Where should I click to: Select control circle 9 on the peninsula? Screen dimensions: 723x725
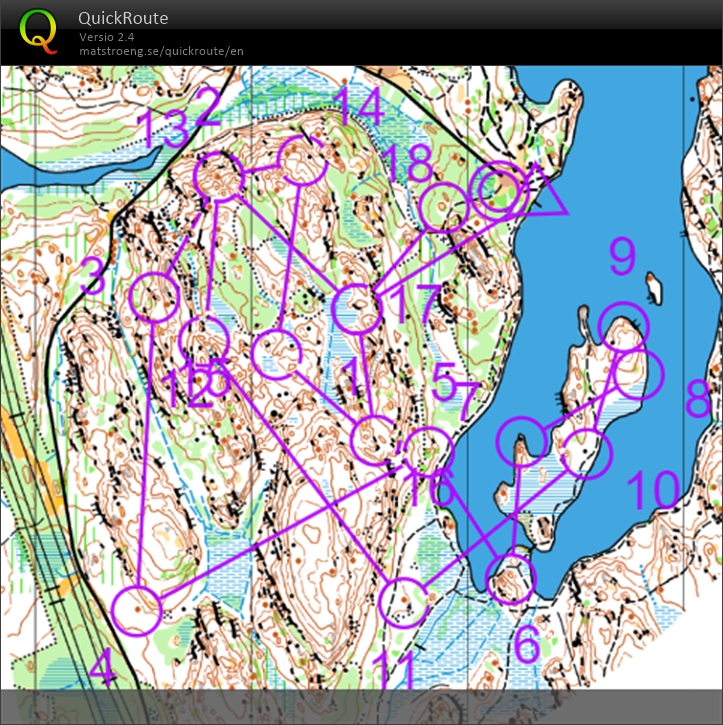point(624,326)
